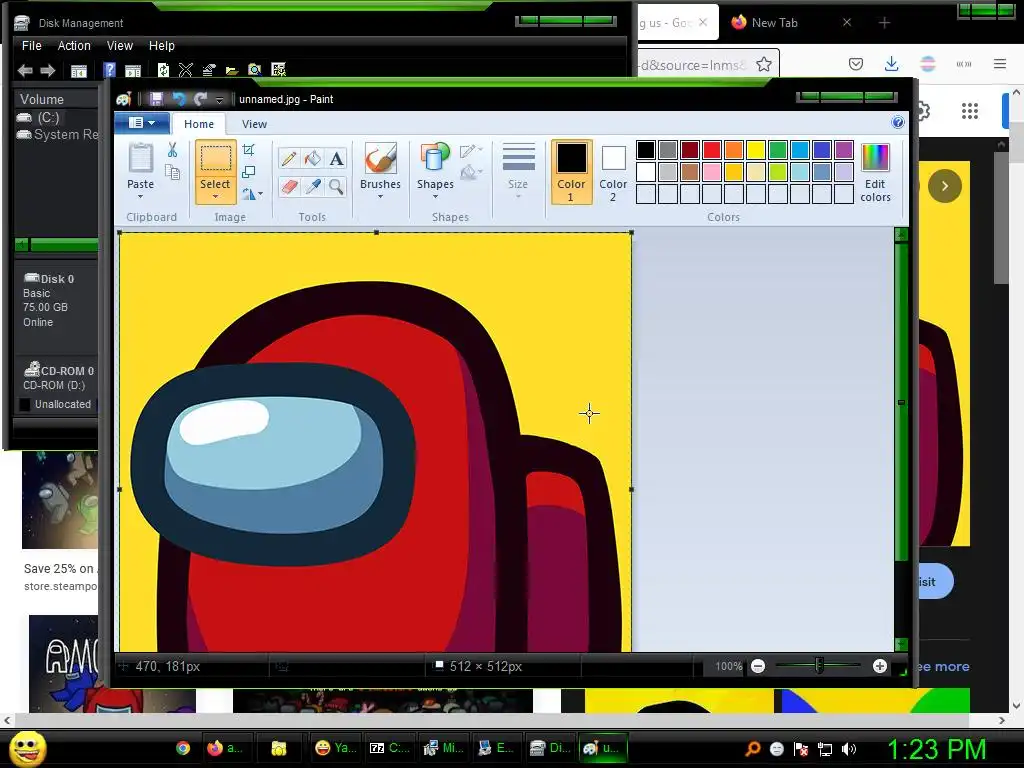Screen dimensions: 1024x768
Task: Pick the red color swatch
Action: [712, 150]
